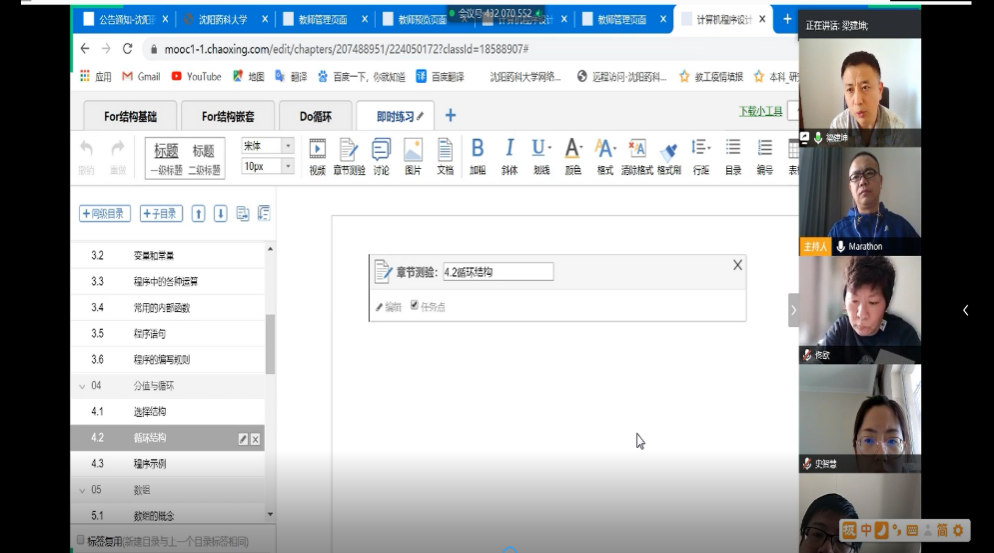Click the quiz title field 4.2循环结构
The height and width of the screenshot is (553, 994).
pyautogui.click(x=497, y=272)
